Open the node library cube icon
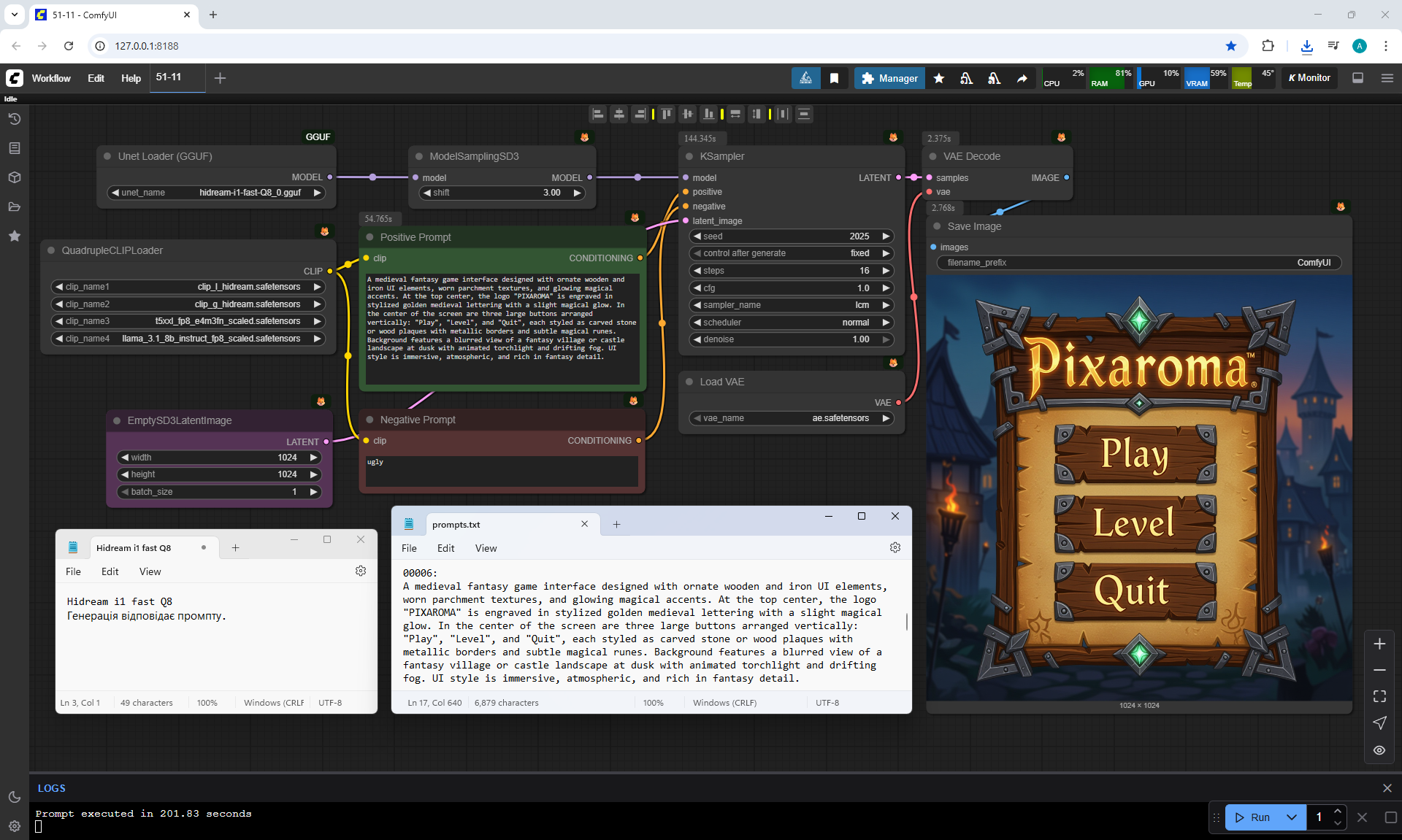 [x=15, y=177]
